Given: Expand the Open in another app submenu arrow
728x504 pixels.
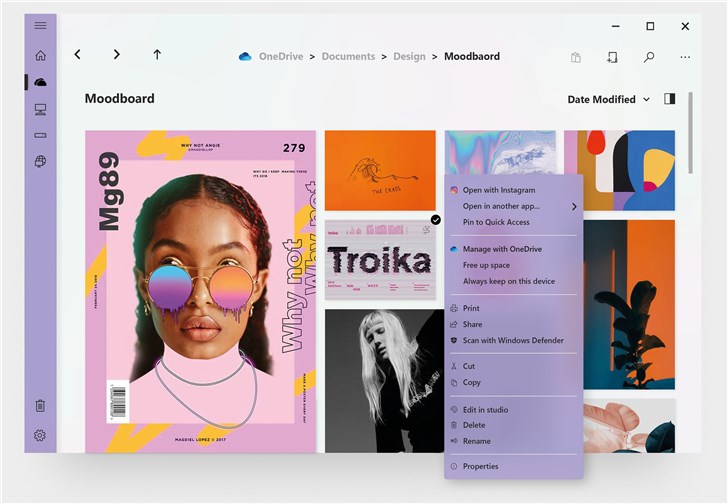Looking at the screenshot, I should pyautogui.click(x=574, y=207).
